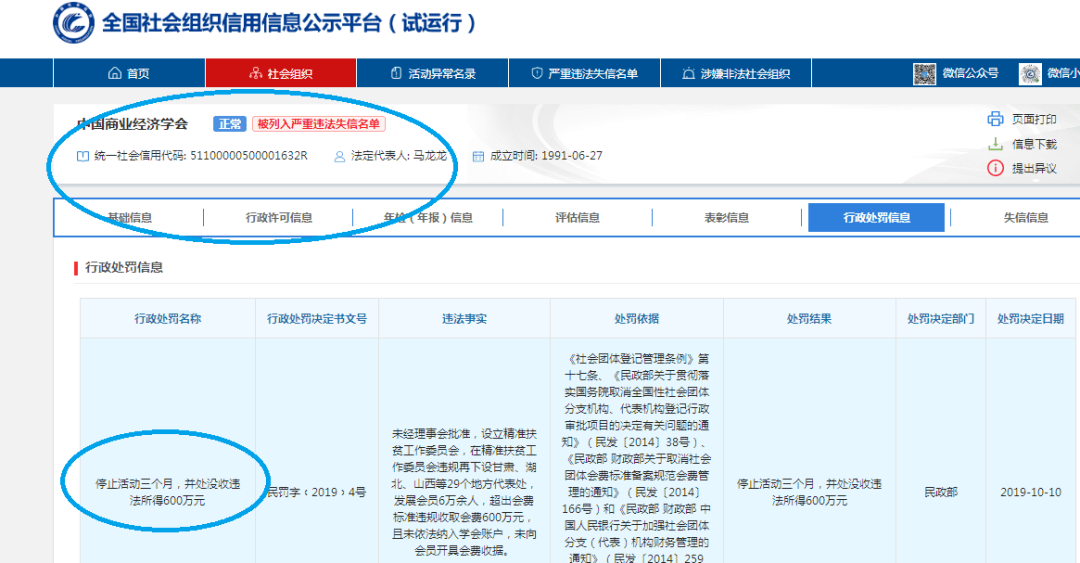
Task: Click the 行政处罚名称 cell 停止活动三个月
Action: pos(167,492)
